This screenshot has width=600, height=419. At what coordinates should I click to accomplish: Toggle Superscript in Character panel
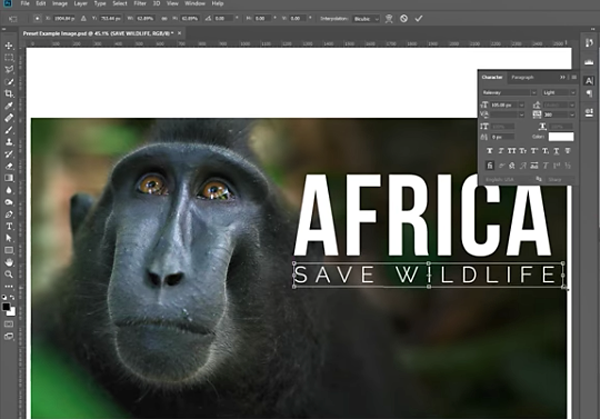[x=534, y=151]
